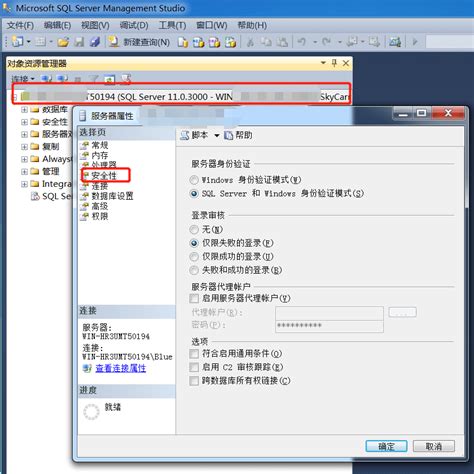Check 启用 C2 审核跟踪 checkbox
This screenshot has width=474, height=474.
coord(194,367)
